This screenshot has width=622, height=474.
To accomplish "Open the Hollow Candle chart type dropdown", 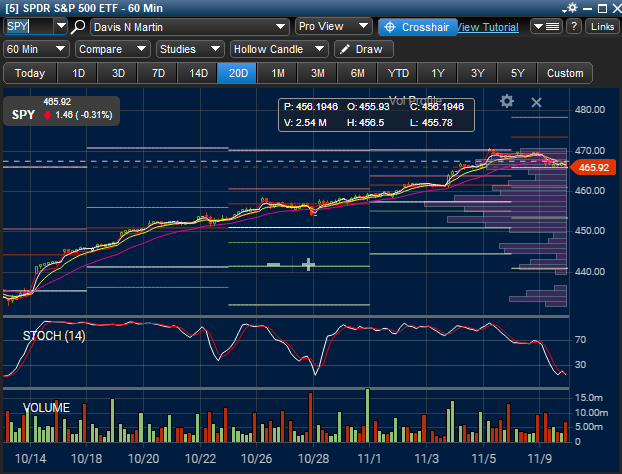I will (x=279, y=49).
